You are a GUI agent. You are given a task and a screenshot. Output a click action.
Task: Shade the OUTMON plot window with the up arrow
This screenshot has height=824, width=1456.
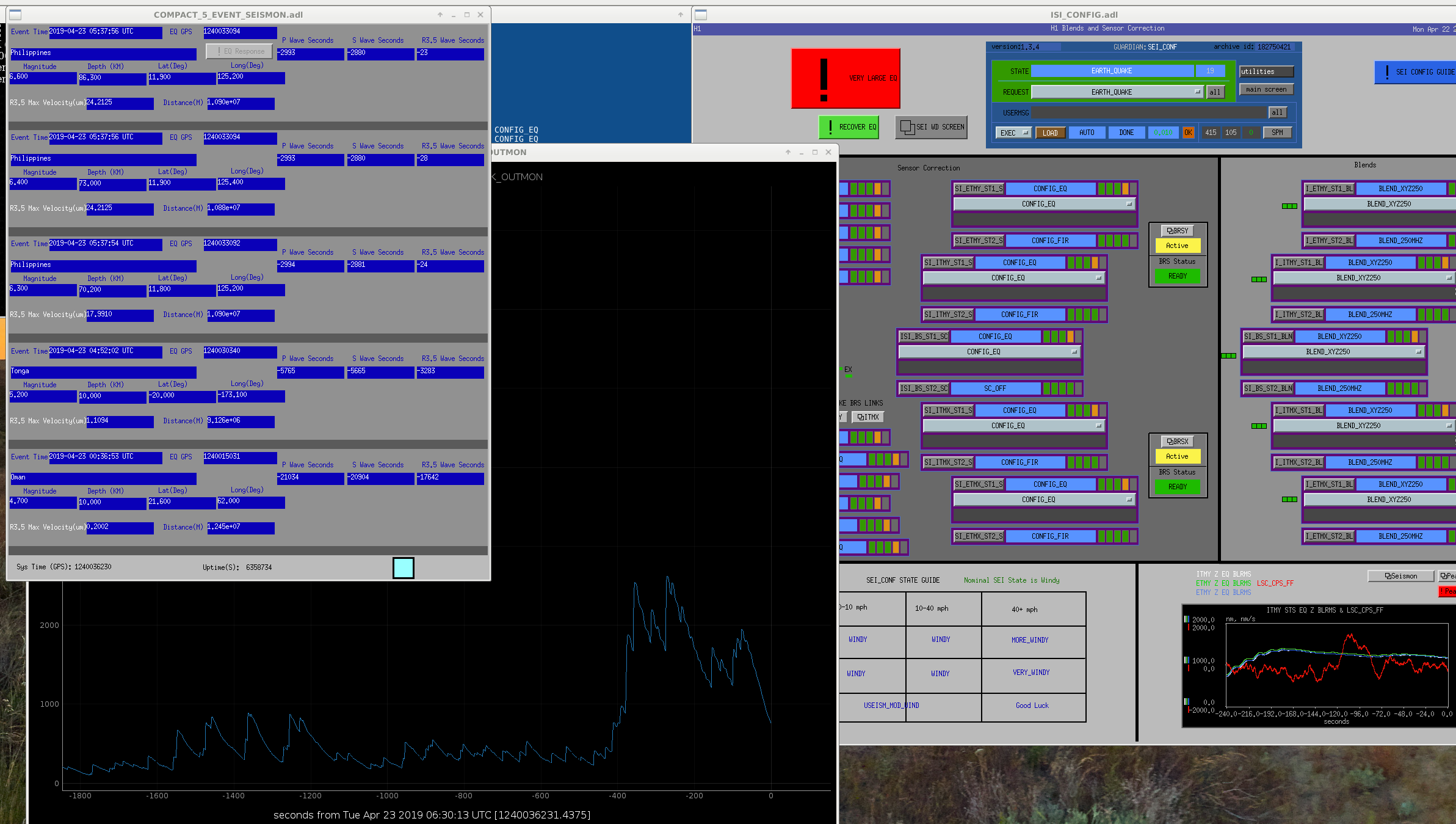[x=788, y=152]
